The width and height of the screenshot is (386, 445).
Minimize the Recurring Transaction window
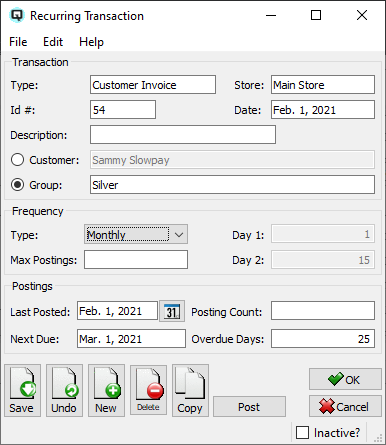271,15
